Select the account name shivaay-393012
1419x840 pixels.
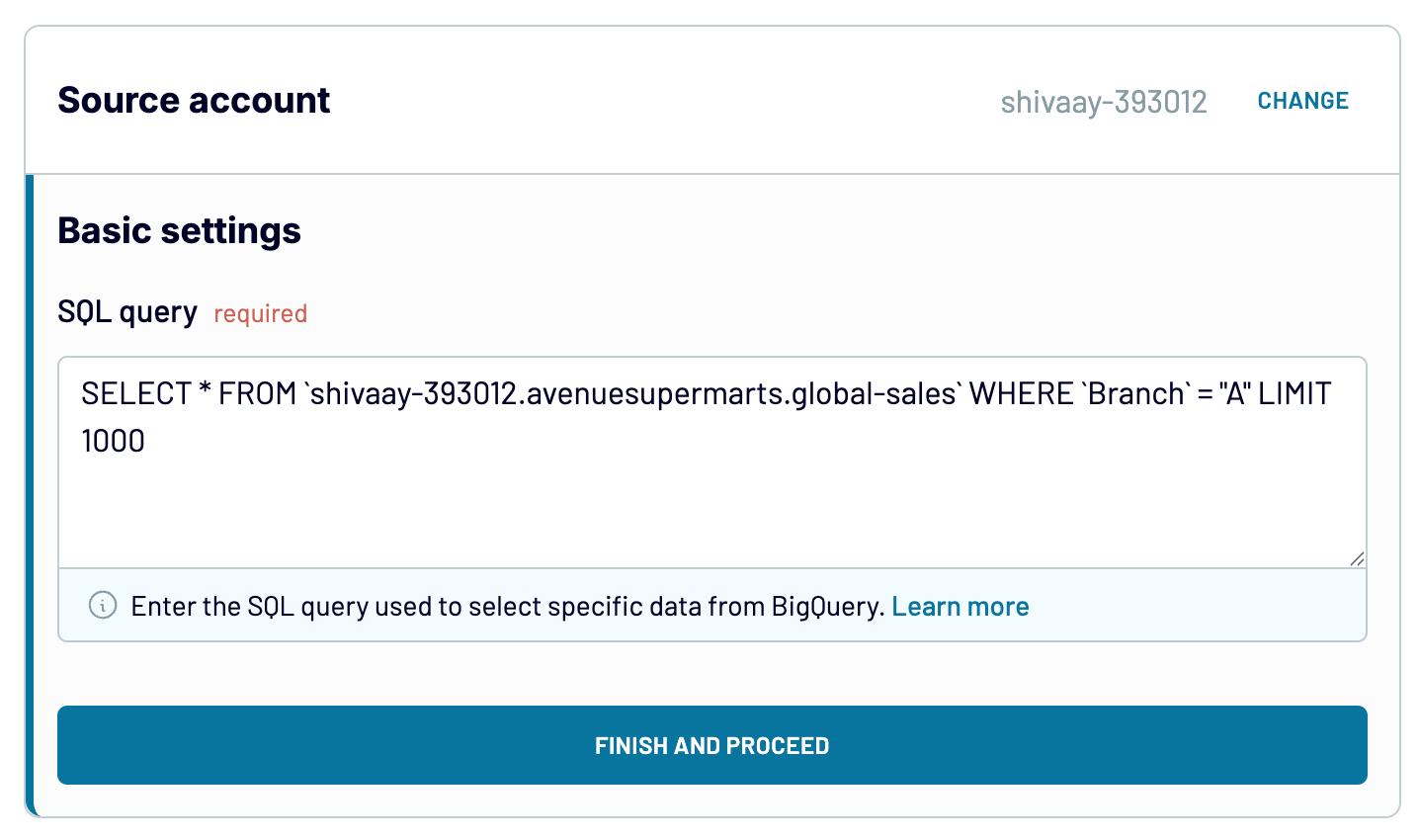tap(1104, 100)
